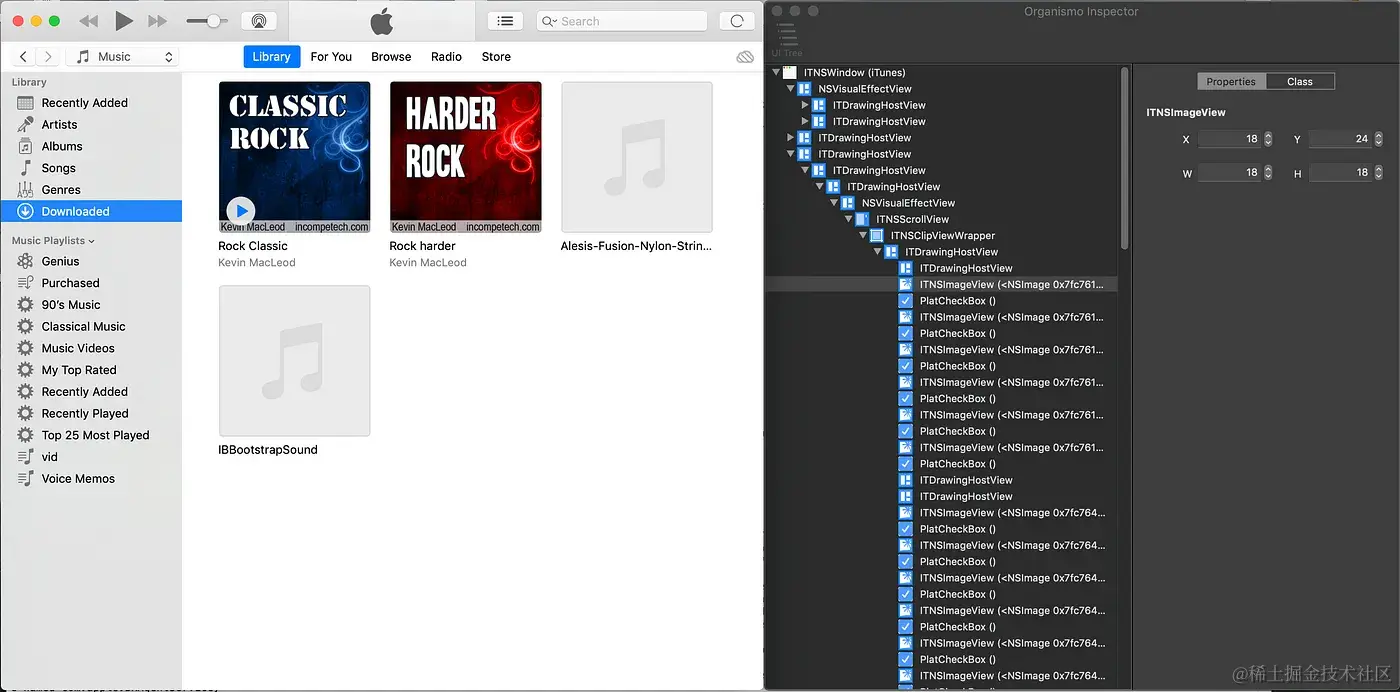This screenshot has width=1400, height=692.
Task: Click the Y value field showing 24
Action: [x=1340, y=139]
